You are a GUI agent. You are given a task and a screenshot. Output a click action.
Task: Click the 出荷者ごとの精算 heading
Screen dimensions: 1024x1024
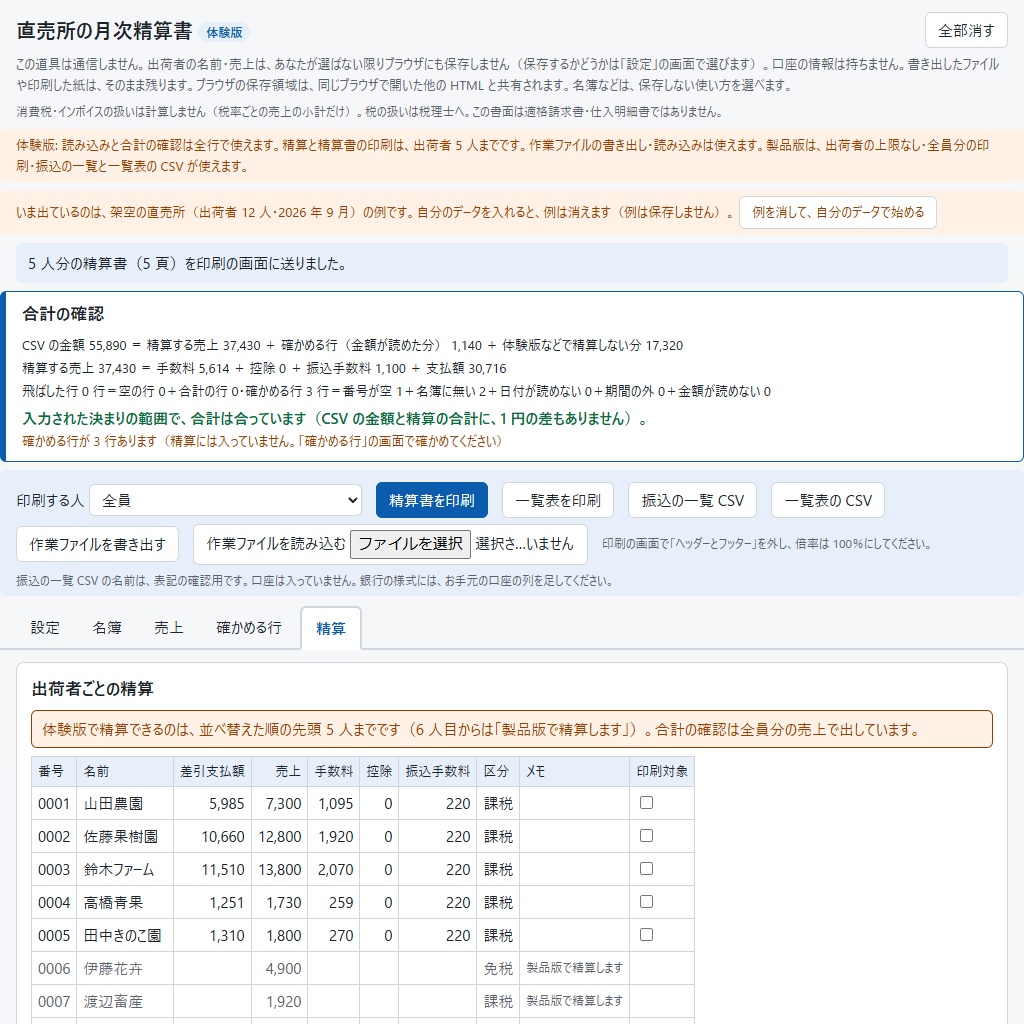click(x=92, y=688)
